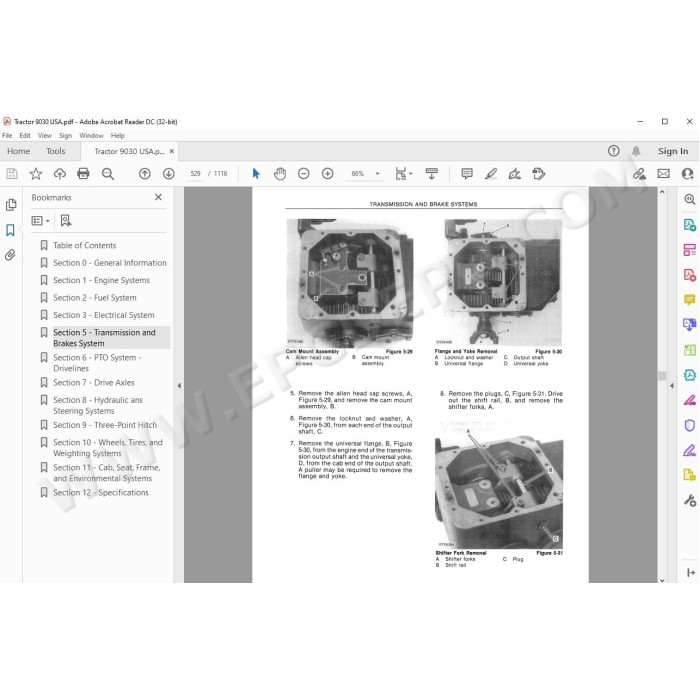The image size is (700, 700).
Task: Open Section 3 - Electrical System bookmark
Action: tap(104, 315)
